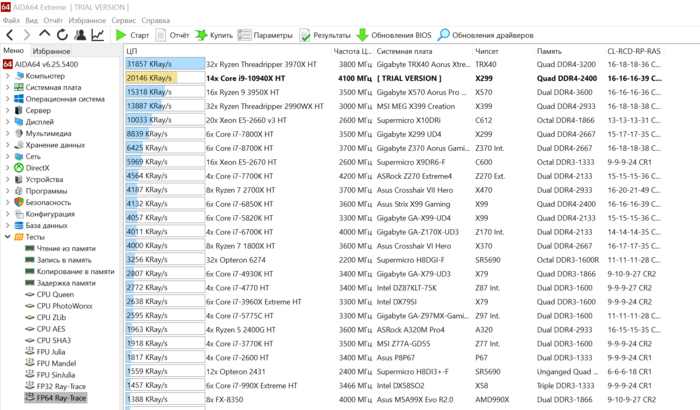The width and height of the screenshot is (700, 410).
Task: Select the 20146 KRay/s result bar
Action: point(165,78)
